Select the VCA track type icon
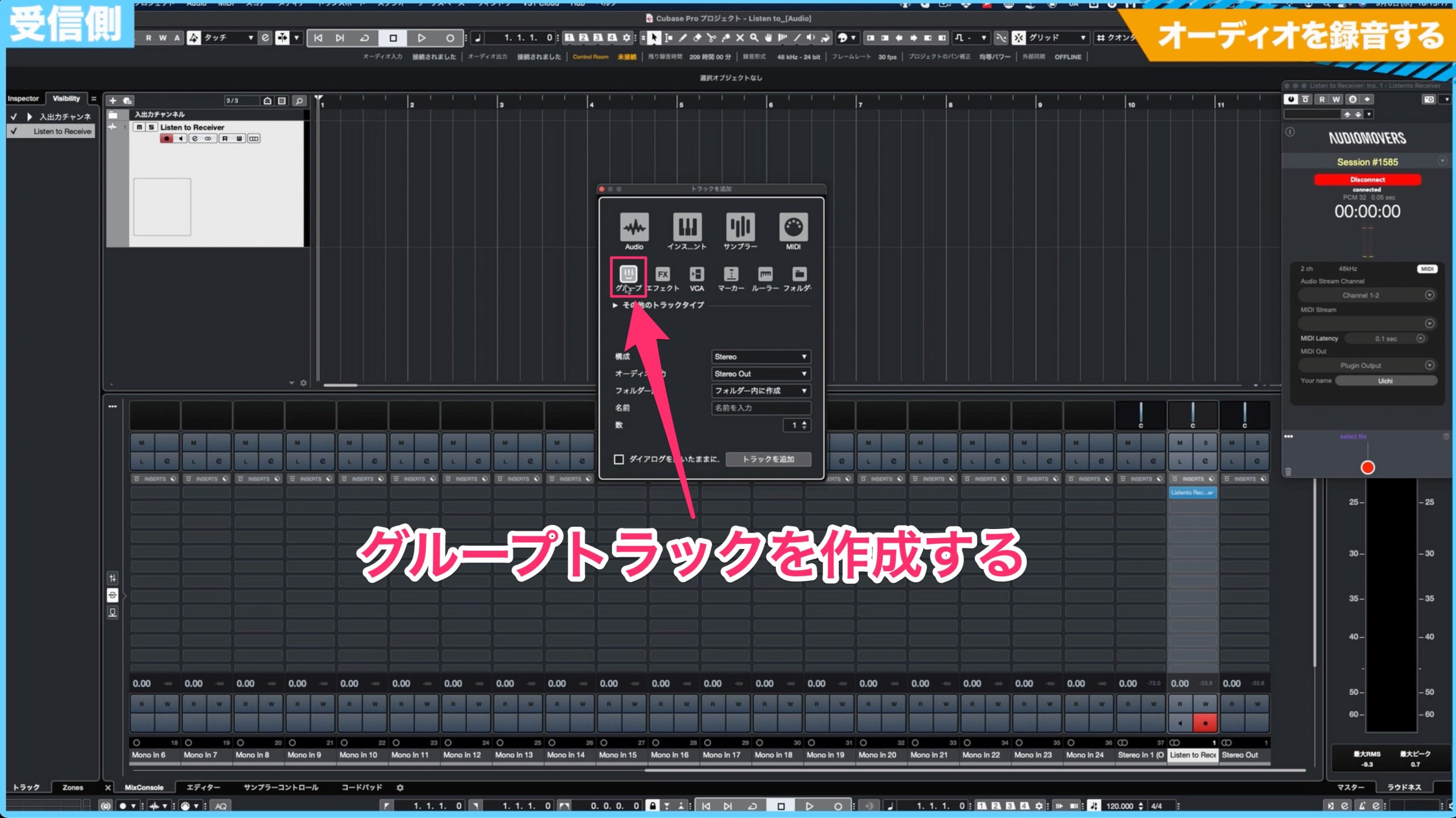This screenshot has height=818, width=1456. click(x=697, y=275)
